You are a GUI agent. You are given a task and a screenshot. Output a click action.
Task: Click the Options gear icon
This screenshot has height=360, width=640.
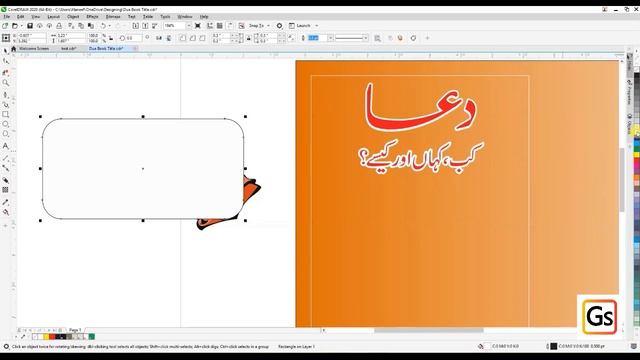[279, 26]
